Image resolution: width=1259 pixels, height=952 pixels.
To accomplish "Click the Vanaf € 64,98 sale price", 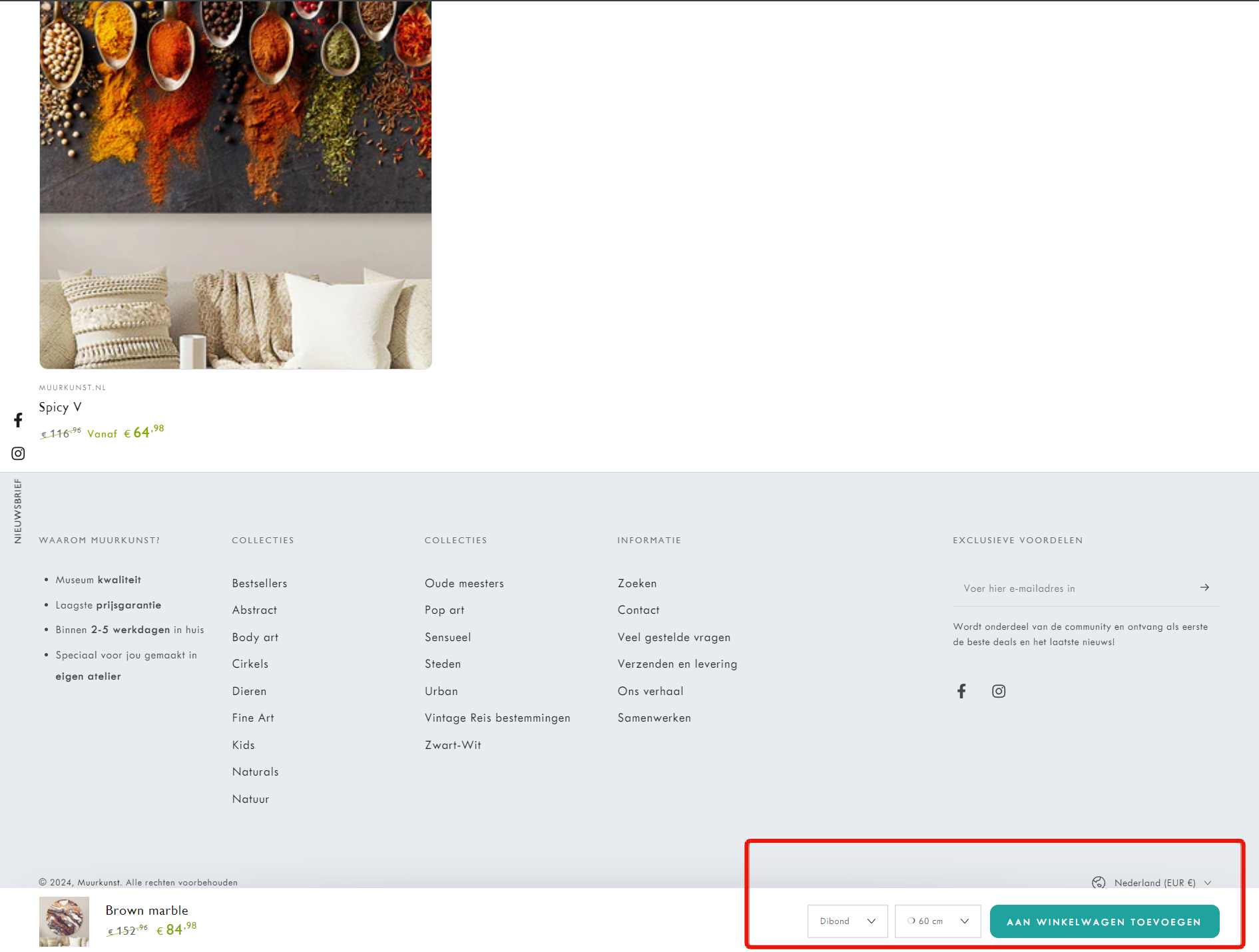I will [x=125, y=433].
